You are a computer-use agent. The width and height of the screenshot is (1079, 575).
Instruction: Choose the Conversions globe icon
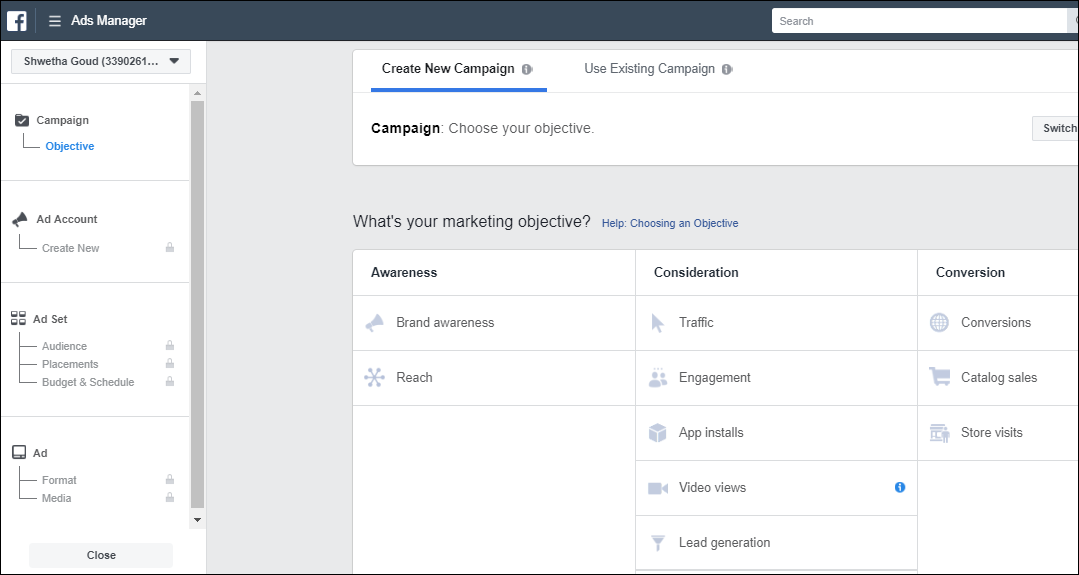pyautogui.click(x=939, y=323)
